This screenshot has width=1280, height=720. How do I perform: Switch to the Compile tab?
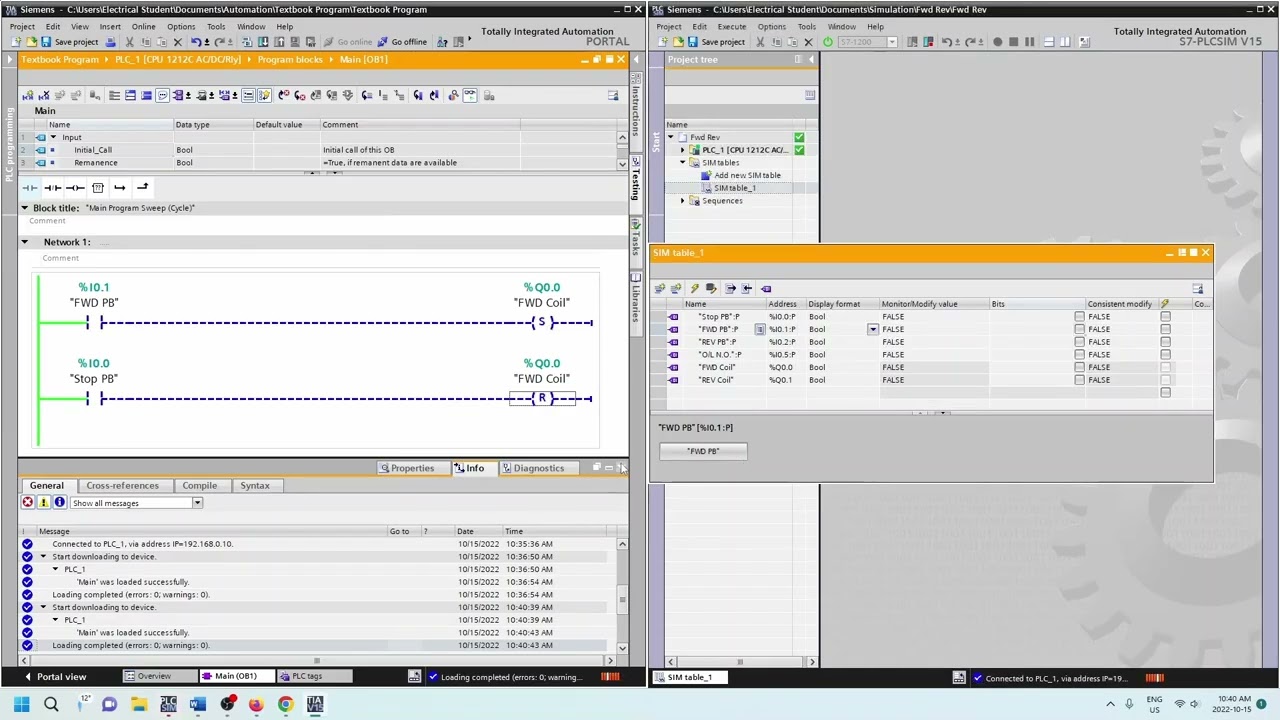(x=199, y=485)
